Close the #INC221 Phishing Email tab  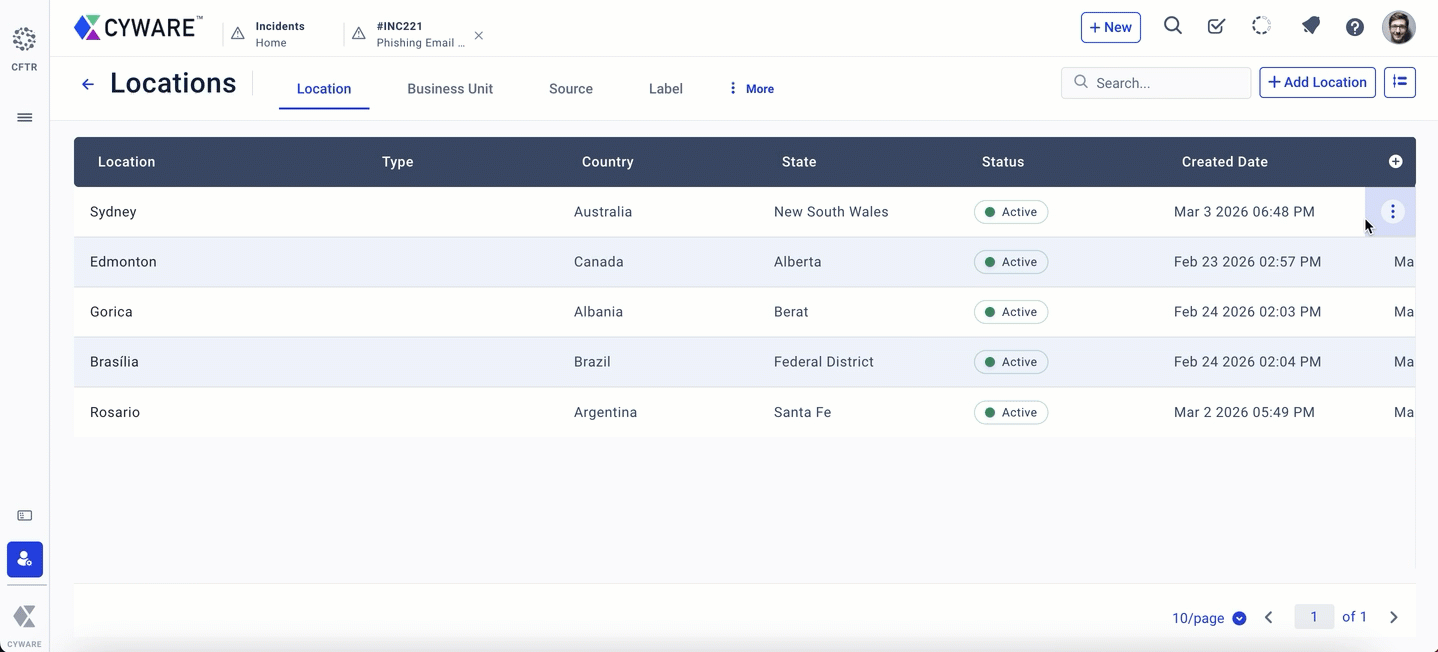coord(479,36)
